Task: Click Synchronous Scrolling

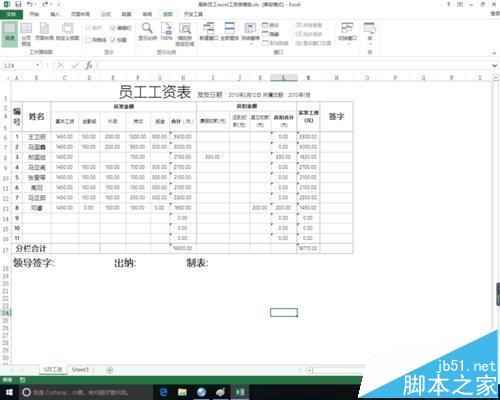Action: 309,34
